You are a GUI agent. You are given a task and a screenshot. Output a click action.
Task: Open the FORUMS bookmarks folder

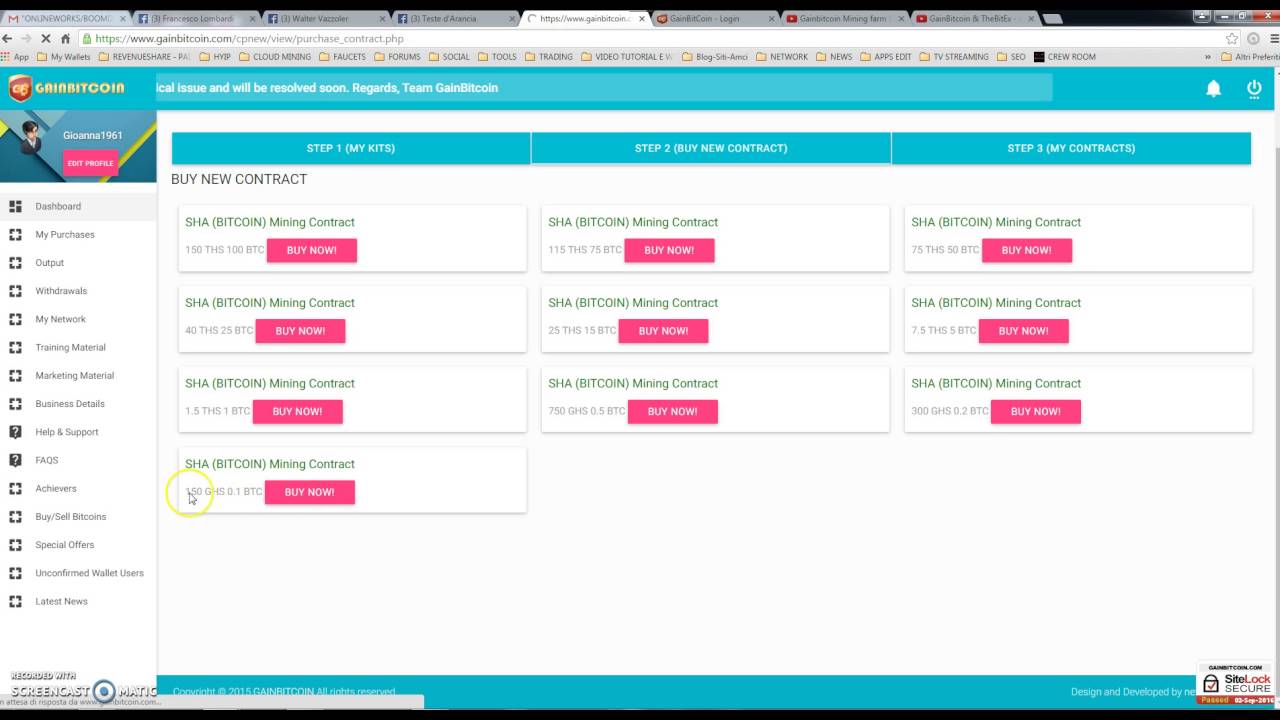(x=397, y=57)
